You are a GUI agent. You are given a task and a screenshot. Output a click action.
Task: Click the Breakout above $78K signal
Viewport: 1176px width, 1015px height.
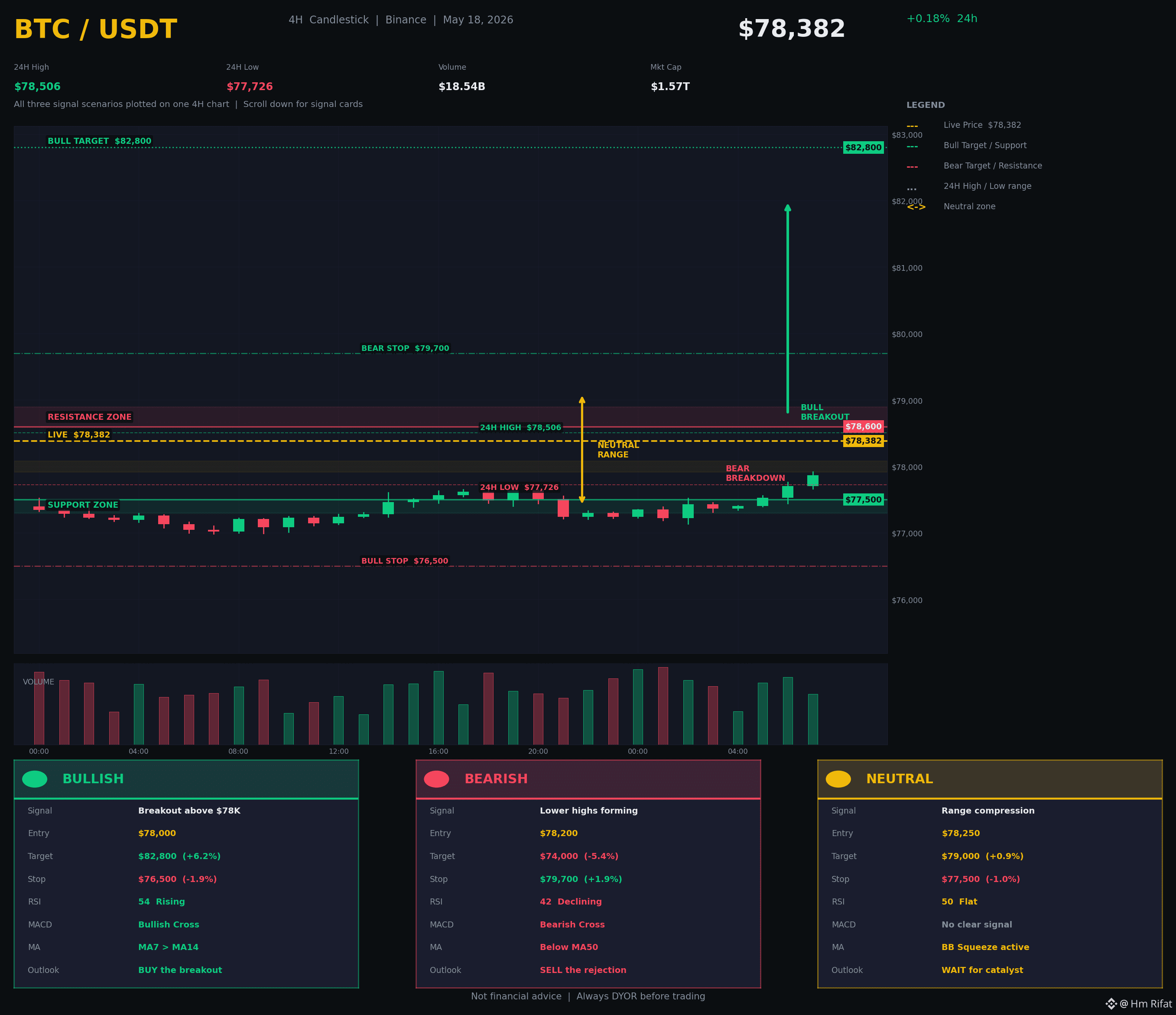(x=189, y=811)
